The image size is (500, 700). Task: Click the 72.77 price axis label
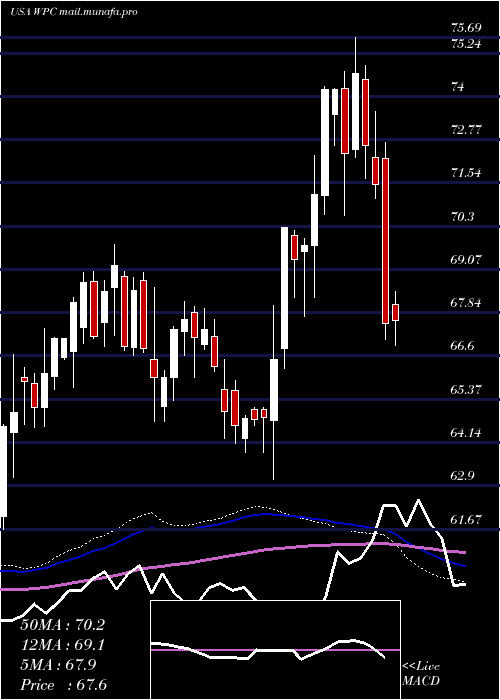pos(466,130)
